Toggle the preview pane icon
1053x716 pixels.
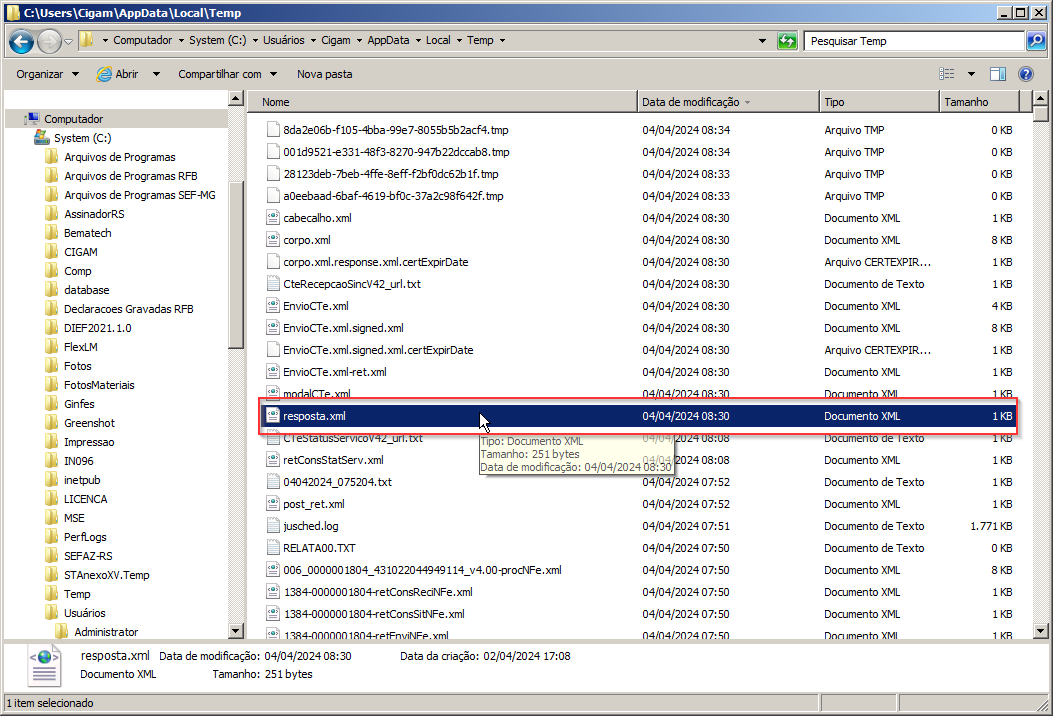pos(999,74)
